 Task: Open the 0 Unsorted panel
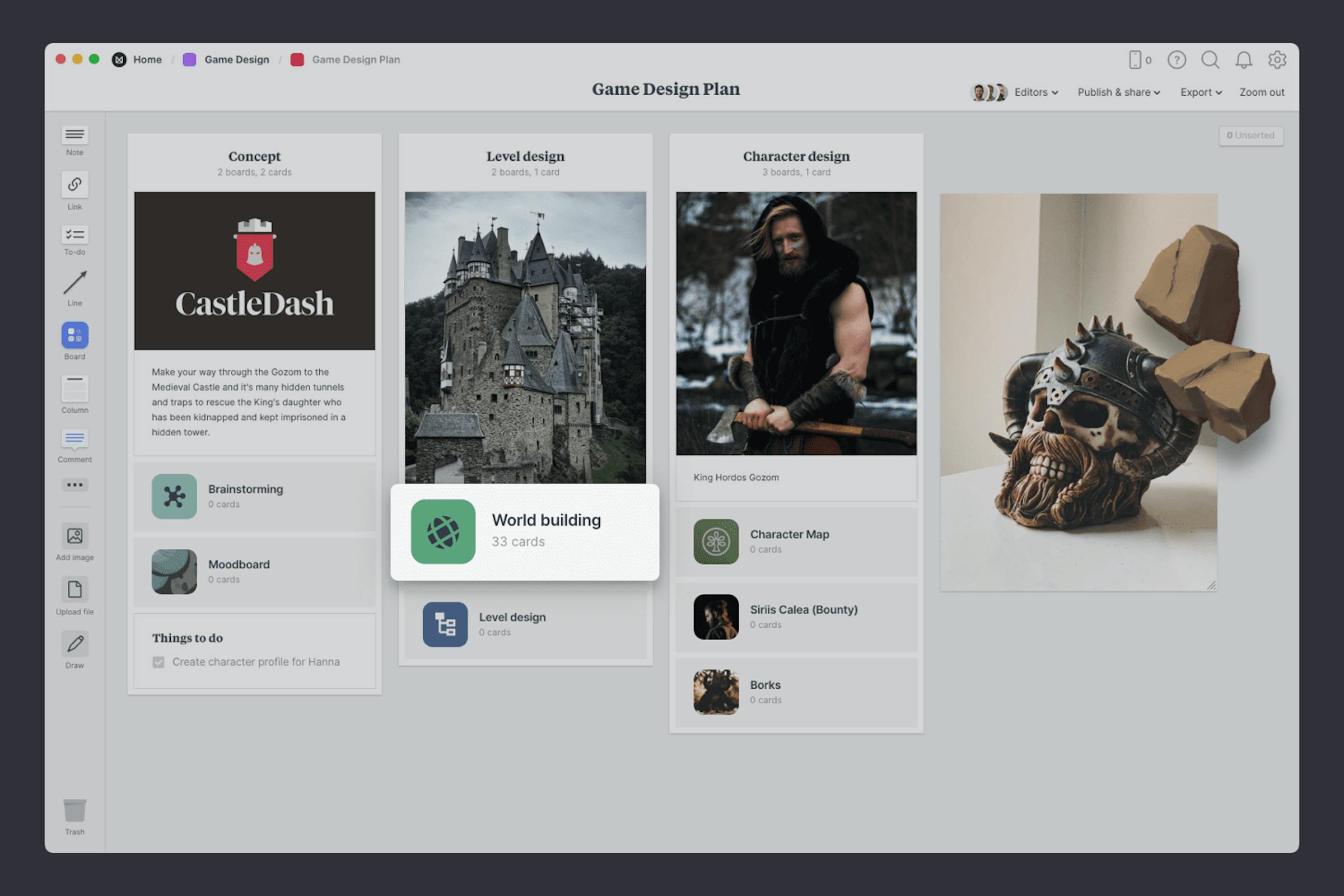point(1251,136)
